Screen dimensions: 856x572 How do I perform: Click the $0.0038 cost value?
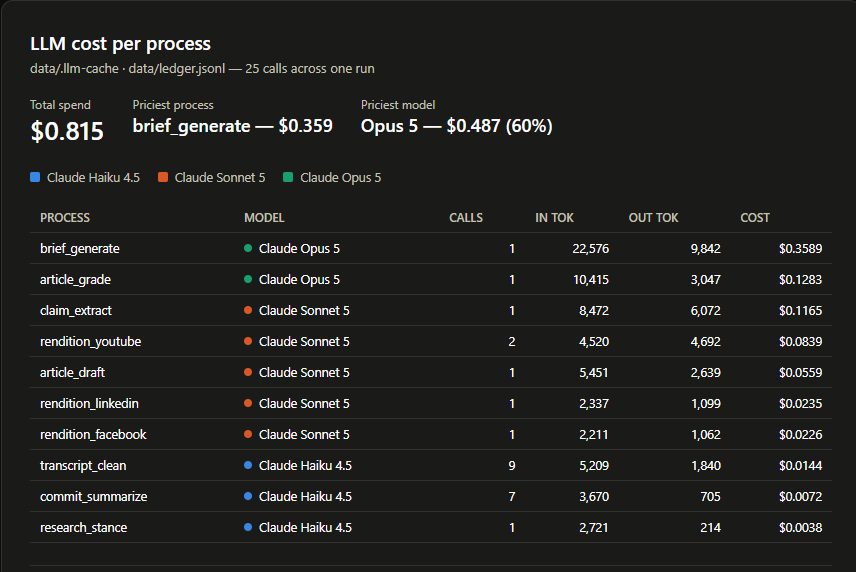tap(800, 528)
